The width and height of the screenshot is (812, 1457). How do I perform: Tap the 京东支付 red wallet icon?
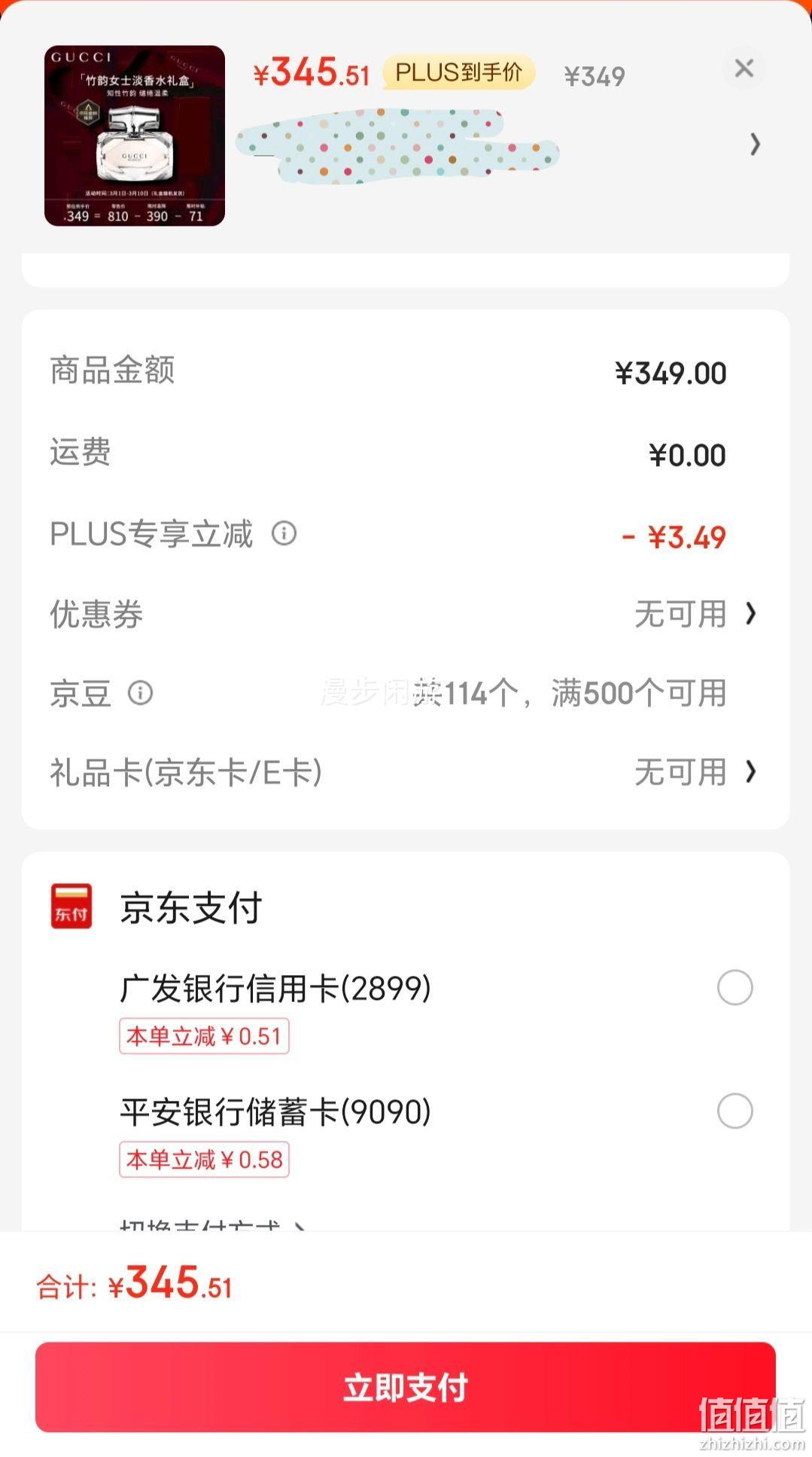coord(71,906)
